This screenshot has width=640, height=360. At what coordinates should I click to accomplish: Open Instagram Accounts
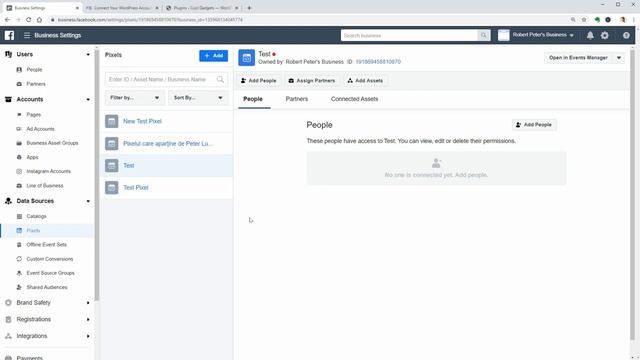click(49, 171)
